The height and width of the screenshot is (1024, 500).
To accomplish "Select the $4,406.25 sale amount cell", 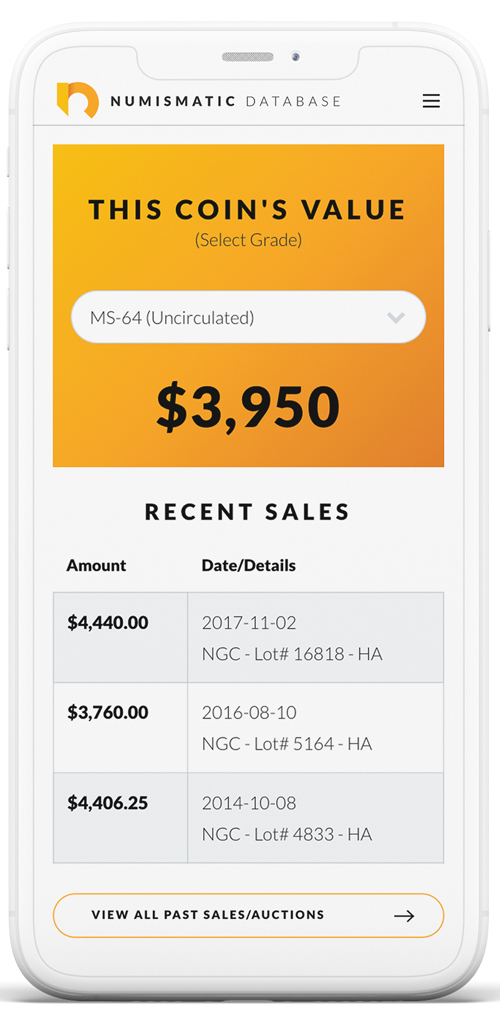I will [x=121, y=818].
